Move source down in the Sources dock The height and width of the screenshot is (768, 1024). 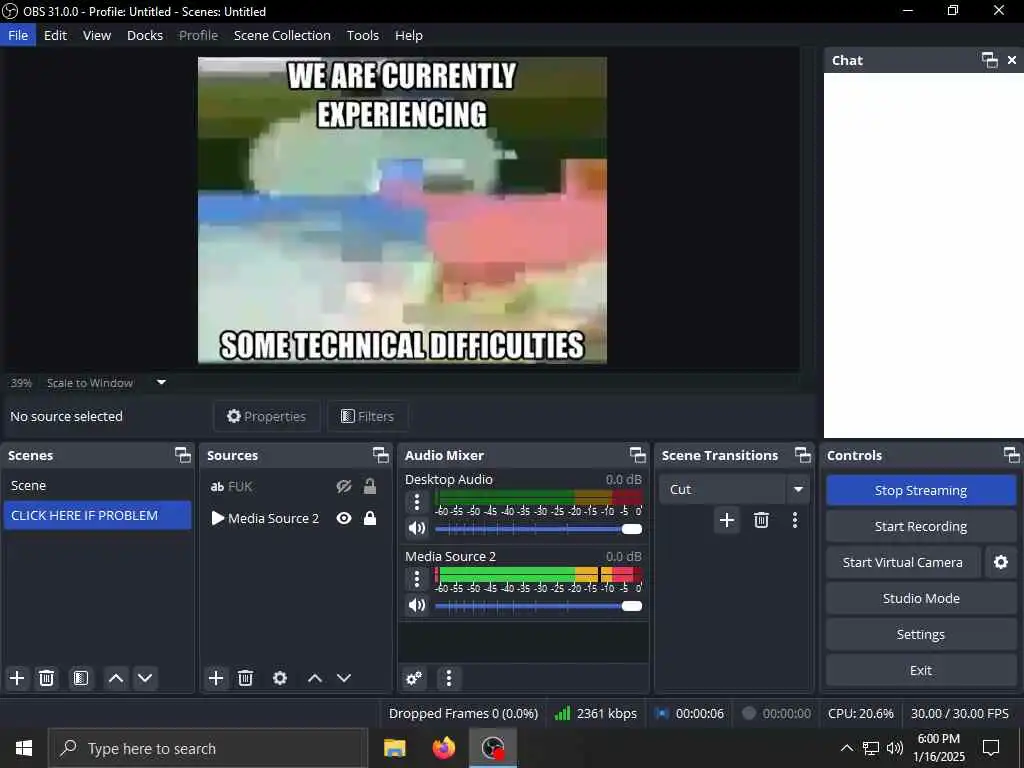[344, 678]
